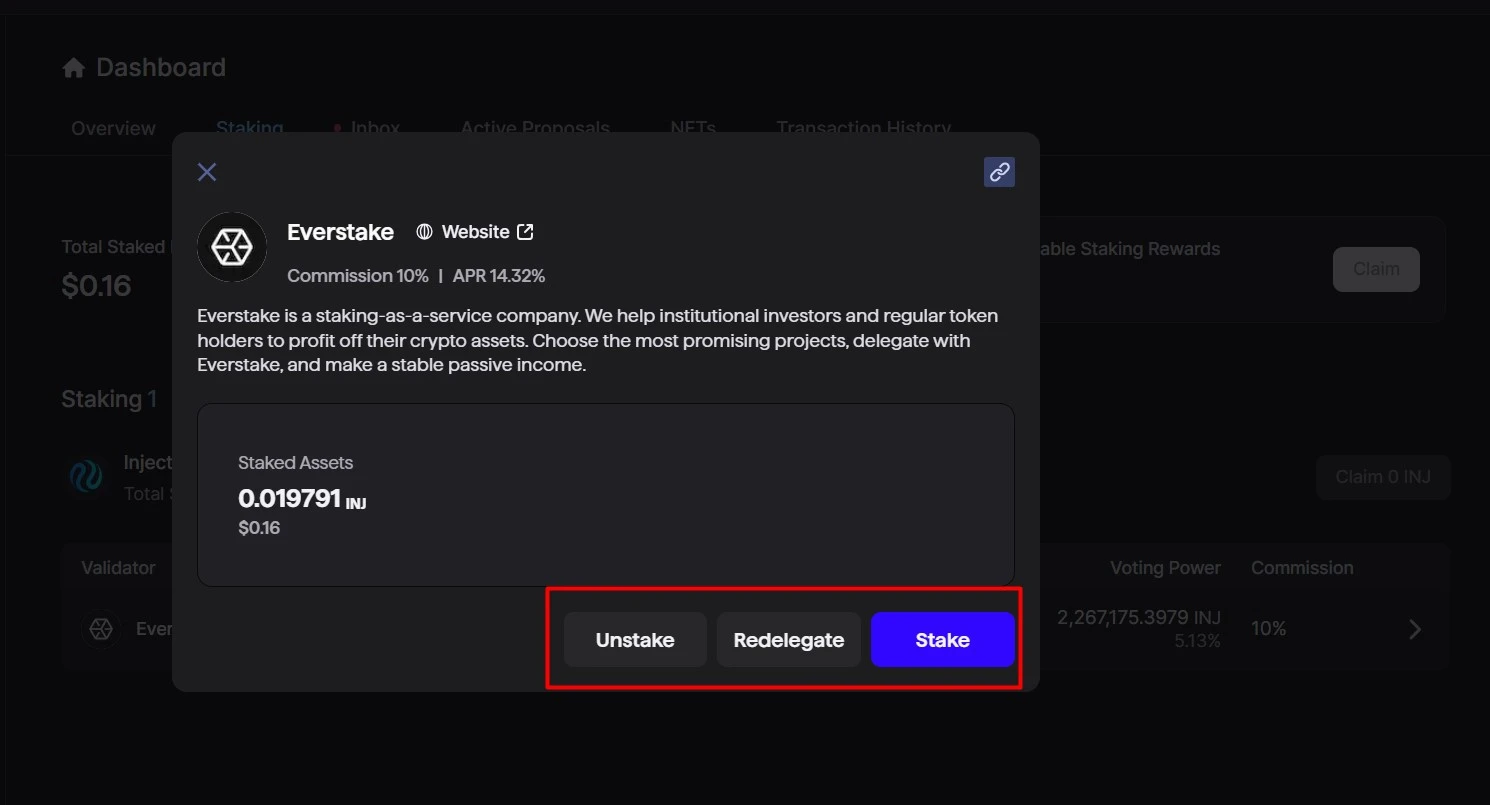Switch to the Overview tab
The image size is (1490, 805).
113,129
